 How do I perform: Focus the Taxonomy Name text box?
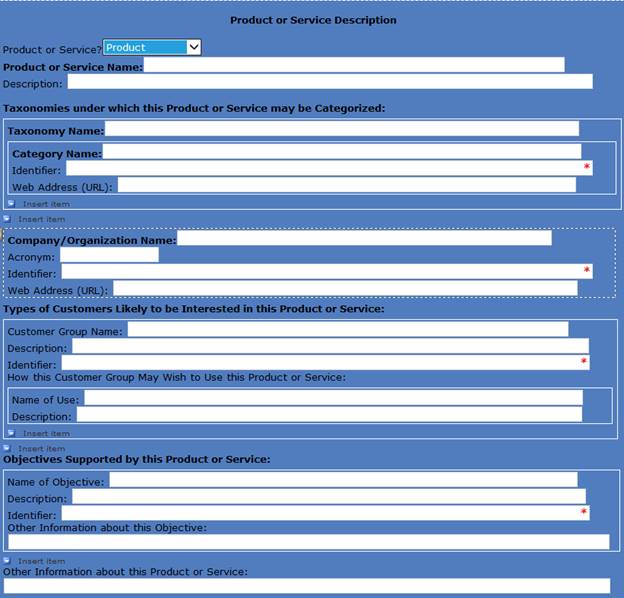[341, 129]
